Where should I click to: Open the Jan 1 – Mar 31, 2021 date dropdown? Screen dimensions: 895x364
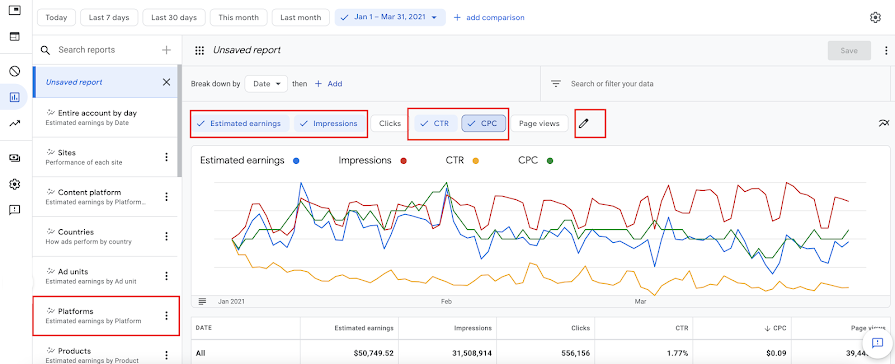[390, 18]
